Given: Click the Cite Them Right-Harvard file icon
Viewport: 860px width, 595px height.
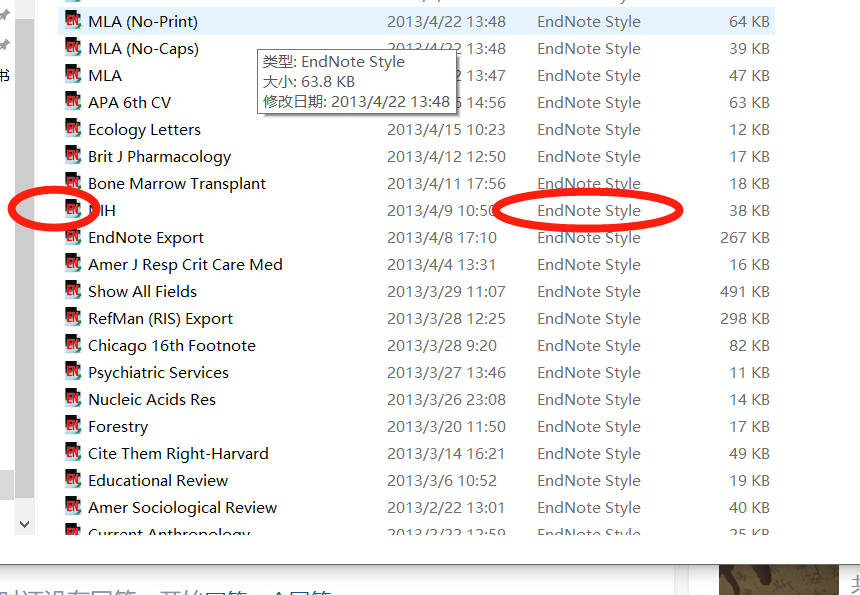Looking at the screenshot, I should (73, 452).
